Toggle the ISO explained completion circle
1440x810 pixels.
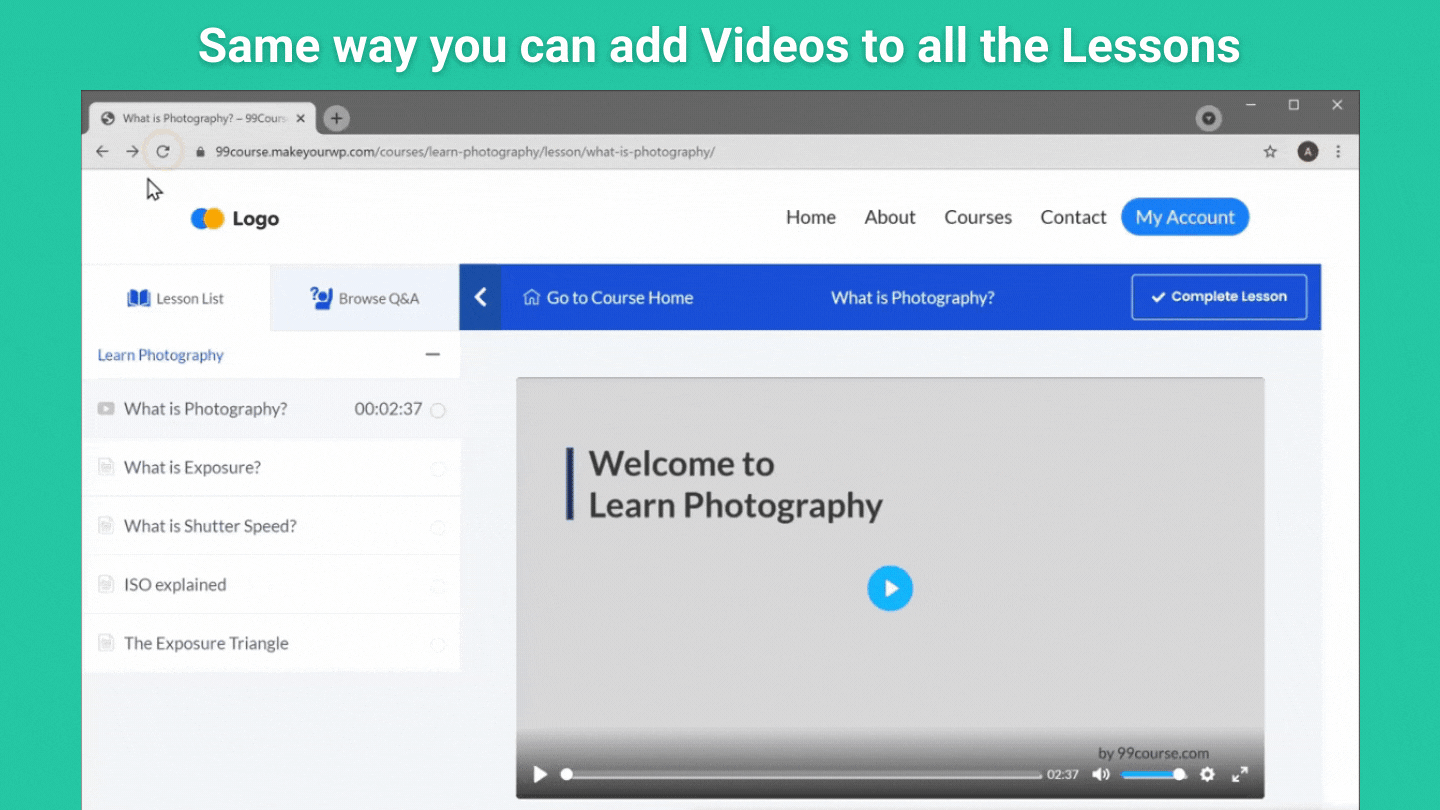(438, 586)
